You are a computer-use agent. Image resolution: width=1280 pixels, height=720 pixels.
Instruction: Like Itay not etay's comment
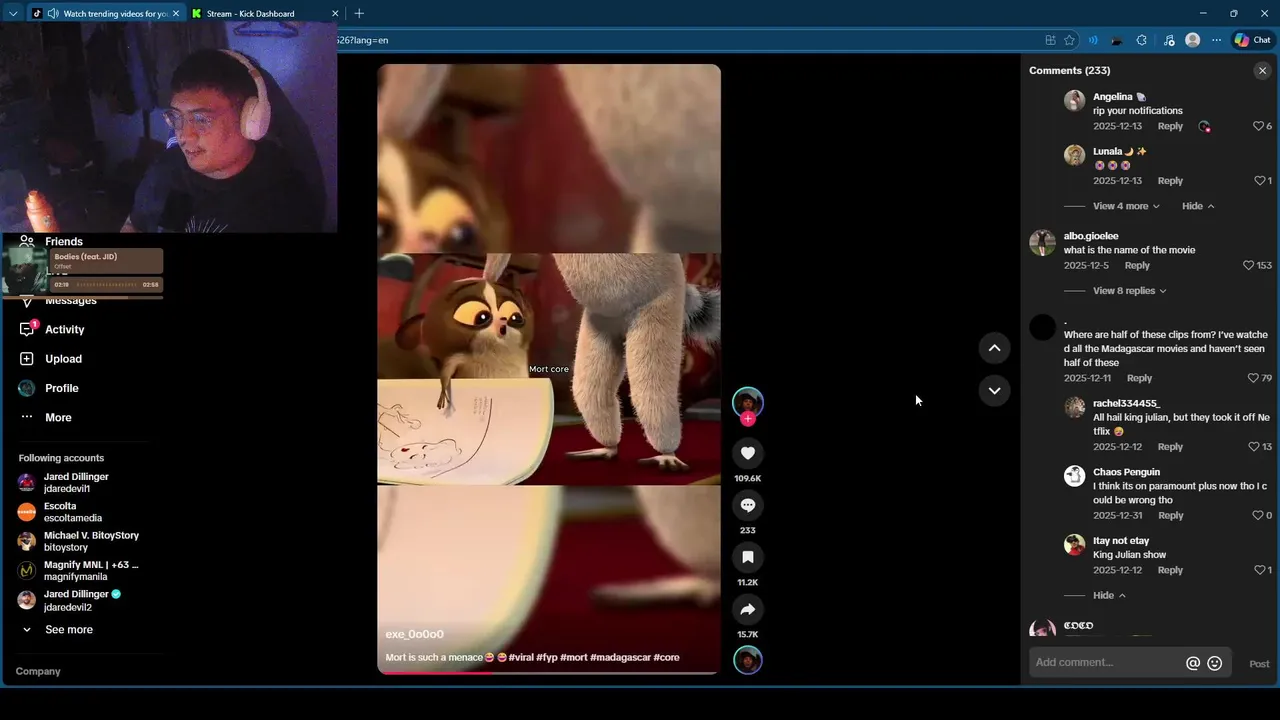(x=1259, y=570)
